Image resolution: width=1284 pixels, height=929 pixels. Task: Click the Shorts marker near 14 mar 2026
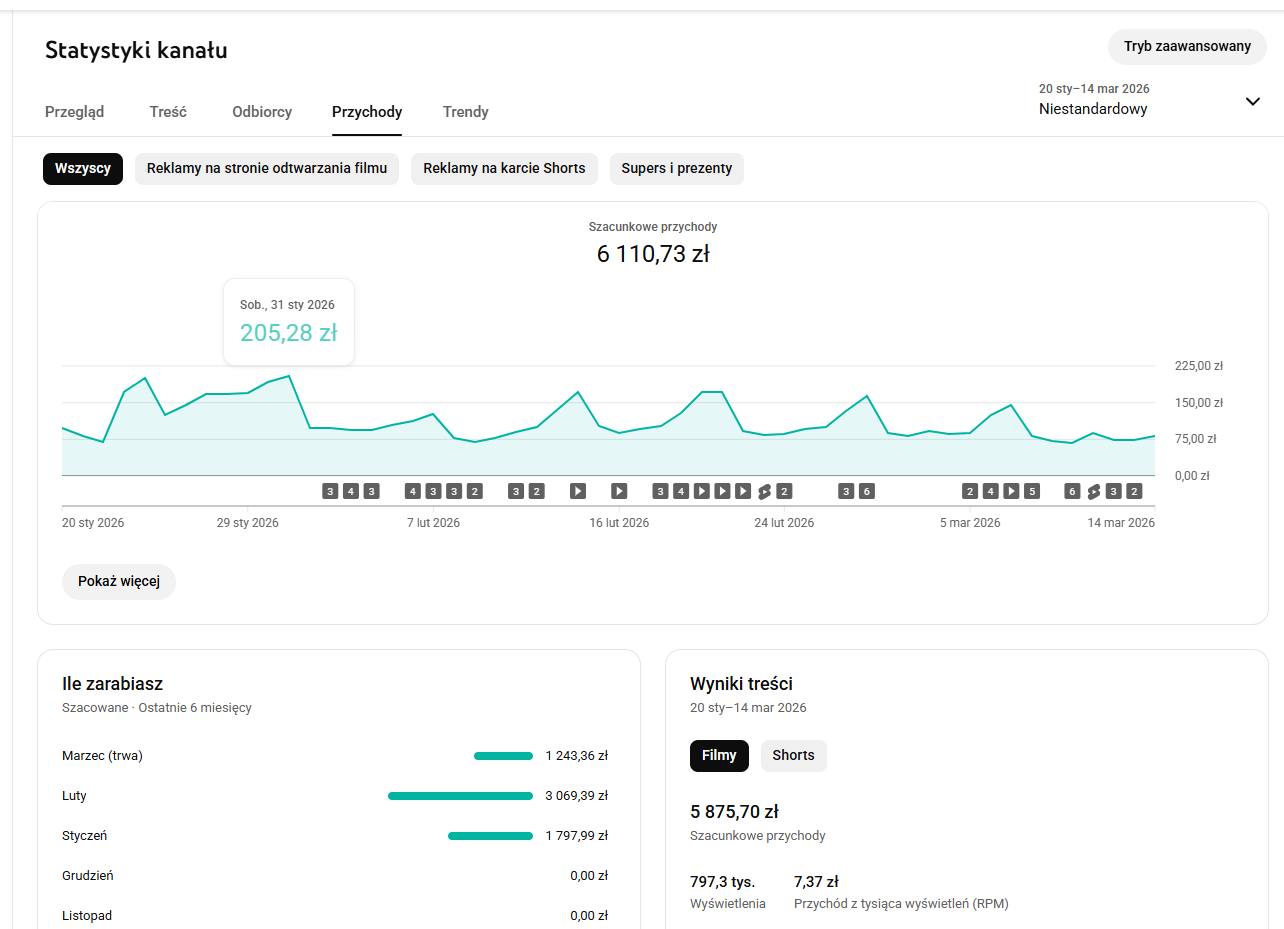[x=1093, y=491]
